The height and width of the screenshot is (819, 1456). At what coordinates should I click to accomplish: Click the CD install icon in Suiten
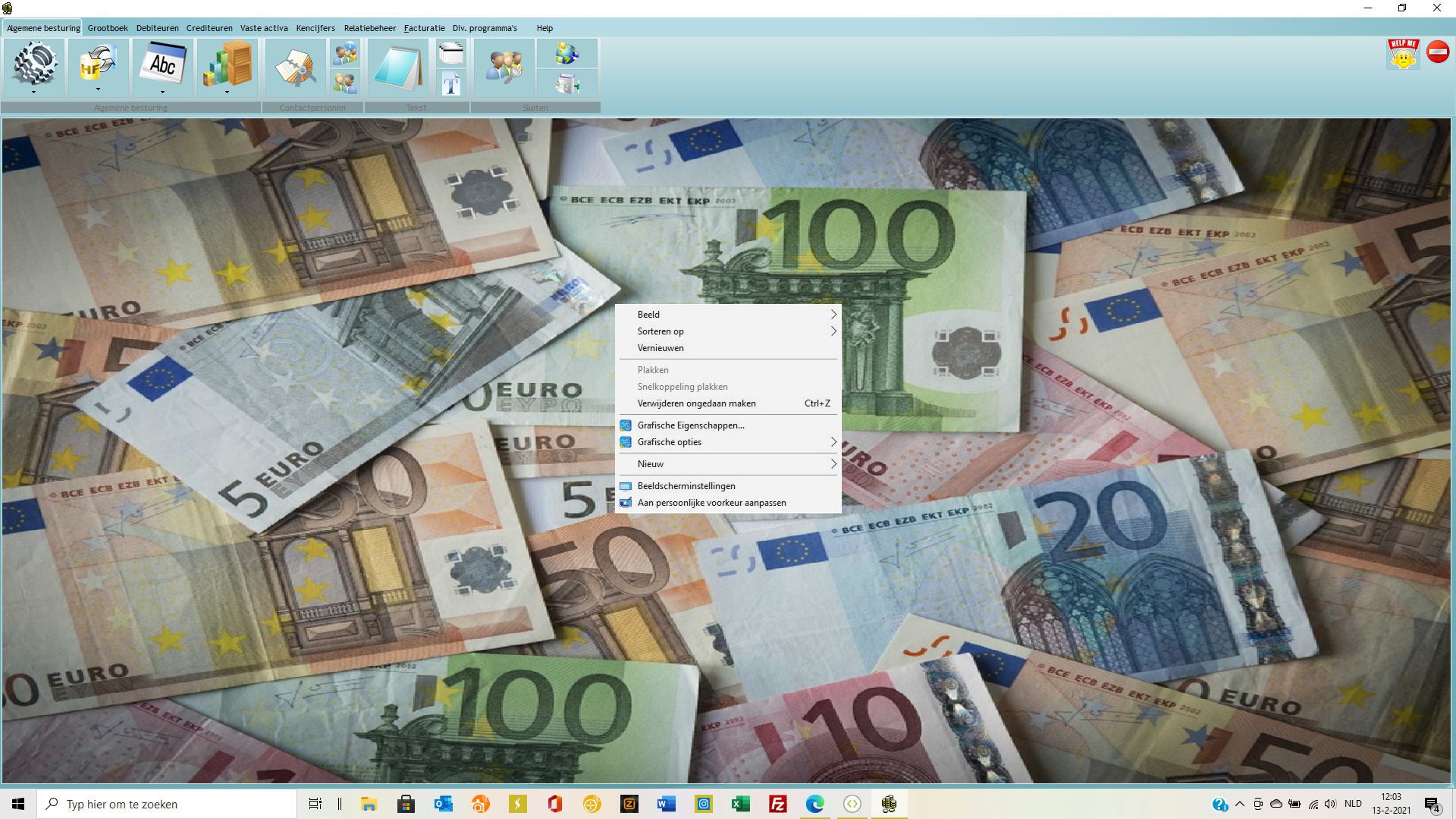[566, 82]
